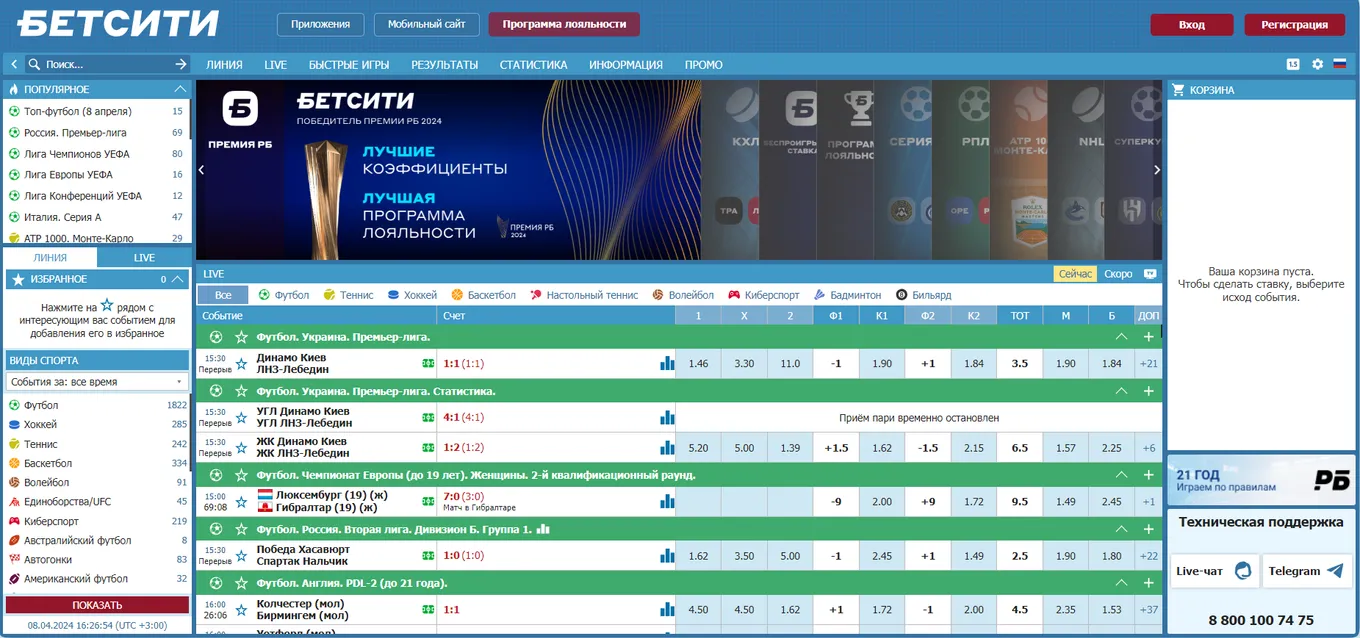Screen dimensions: 1360x638
Task: Collapse the Чемпионат Европы (до 19 лет) group
Action: coord(1121,474)
